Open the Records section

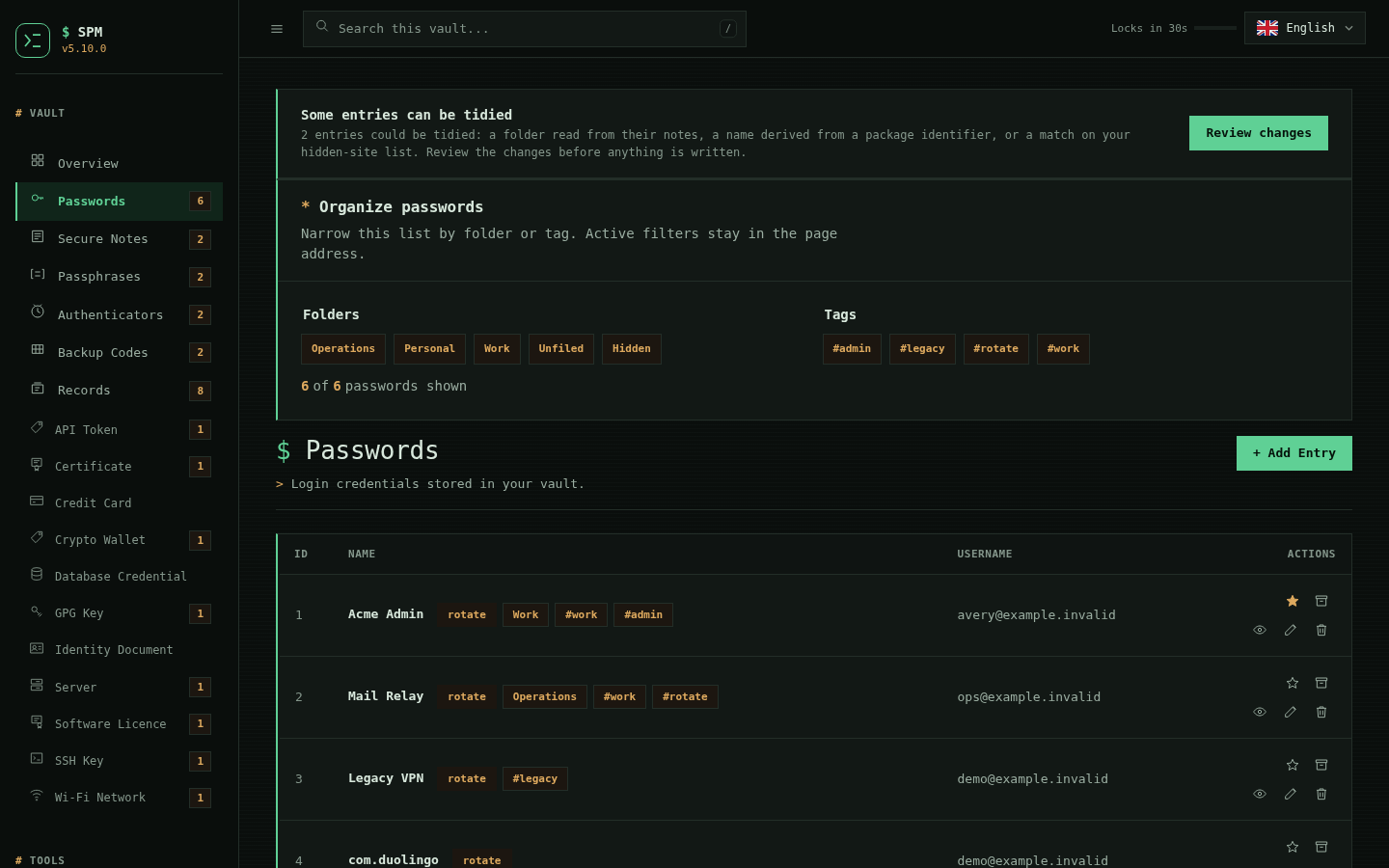pos(120,391)
